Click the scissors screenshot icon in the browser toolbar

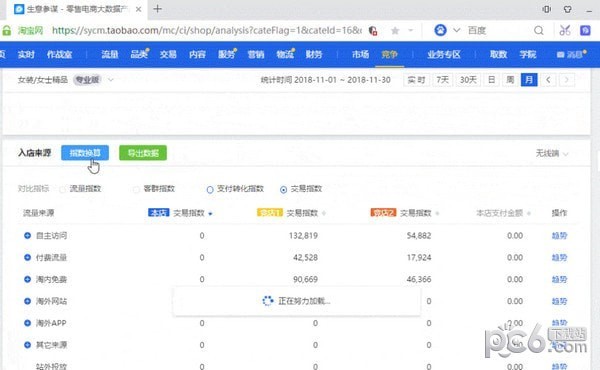click(565, 30)
